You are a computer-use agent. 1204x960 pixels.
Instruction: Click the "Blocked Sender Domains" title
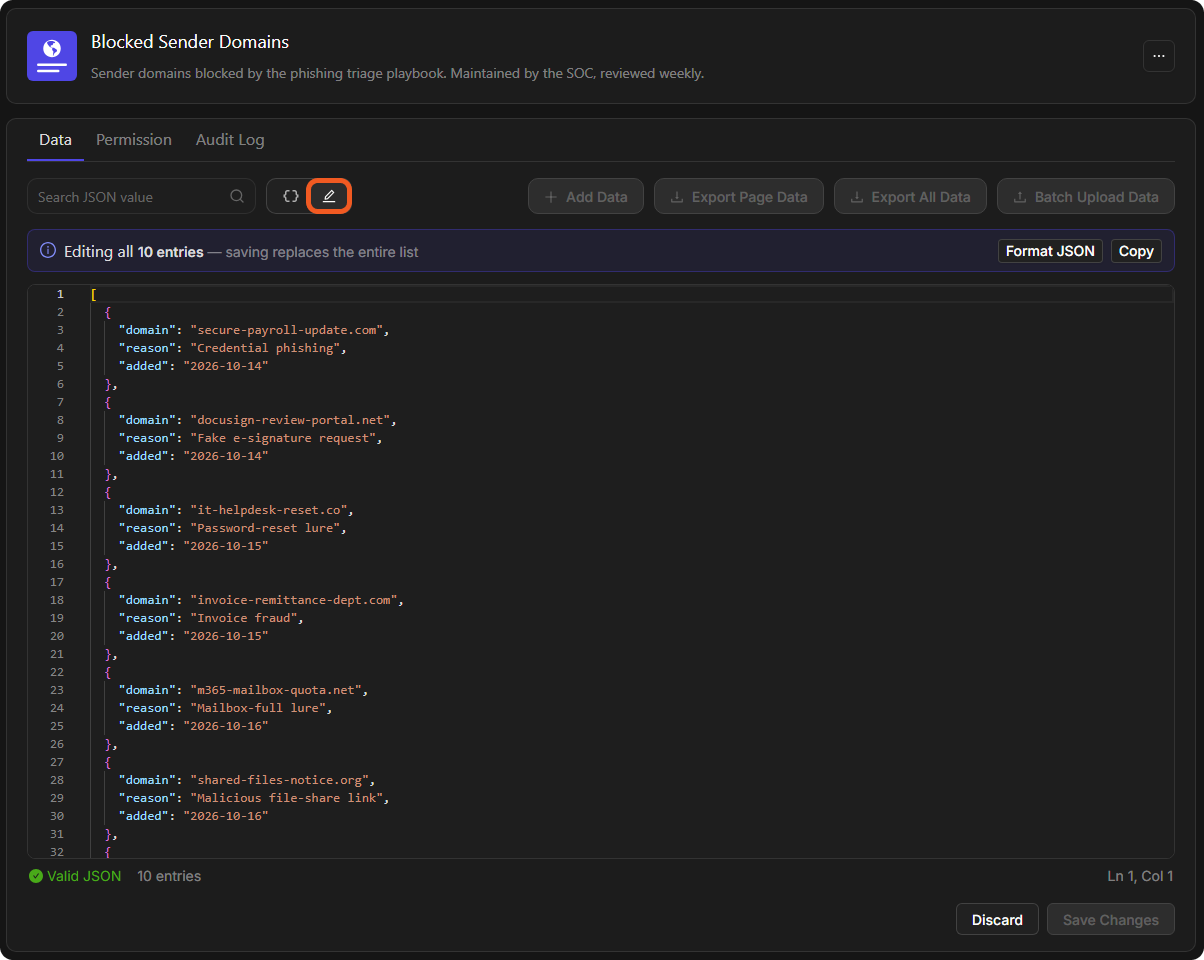coord(190,42)
